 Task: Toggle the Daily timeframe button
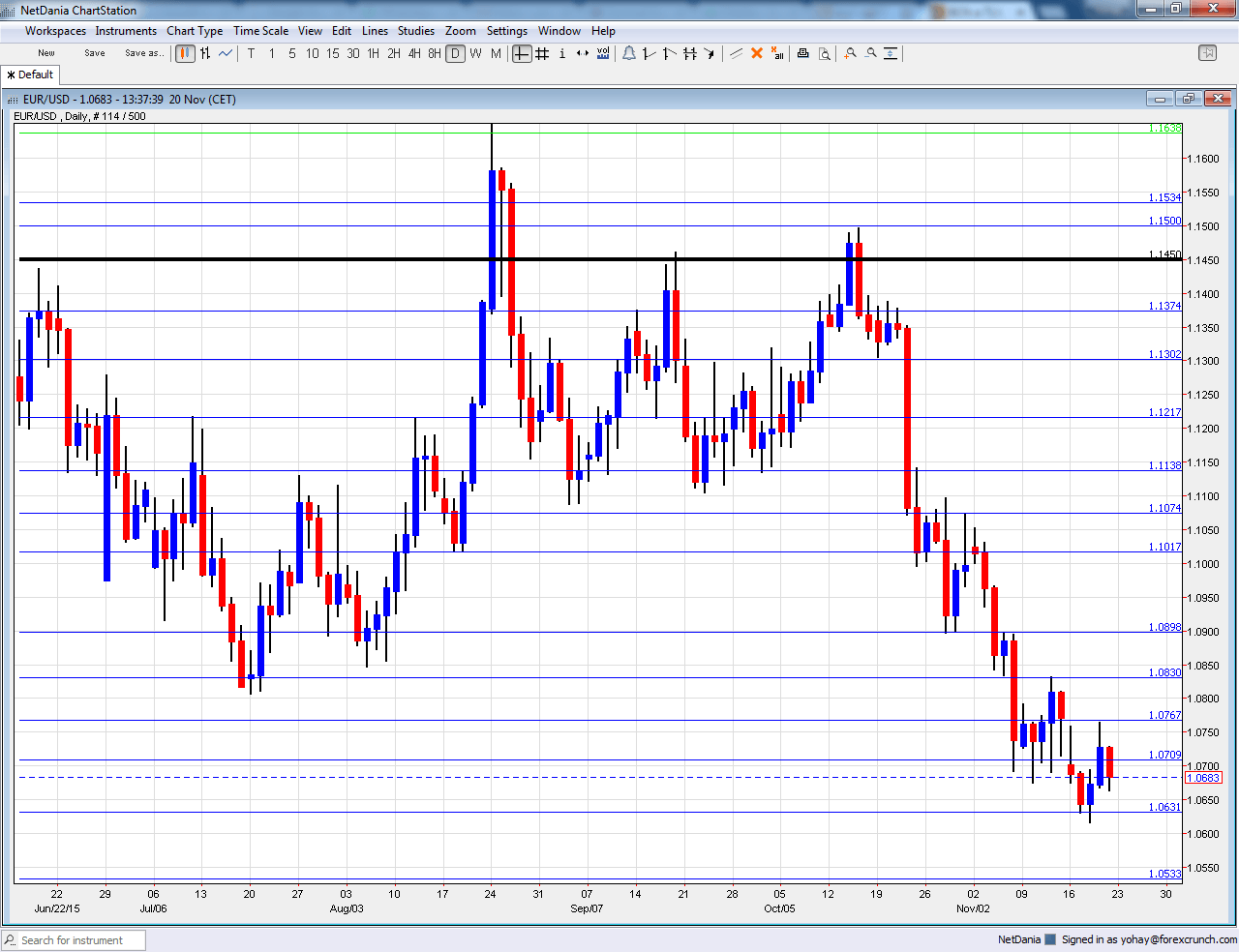[x=455, y=53]
